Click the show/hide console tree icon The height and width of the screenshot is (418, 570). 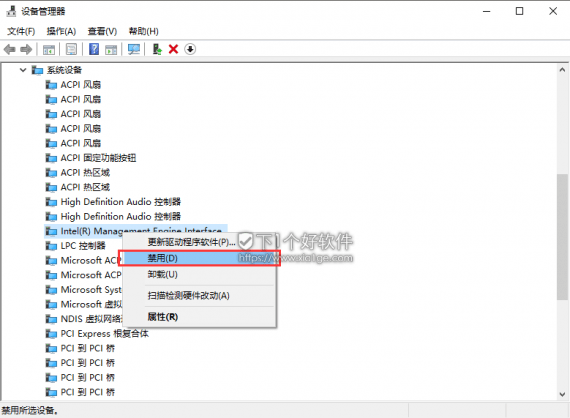(49, 49)
